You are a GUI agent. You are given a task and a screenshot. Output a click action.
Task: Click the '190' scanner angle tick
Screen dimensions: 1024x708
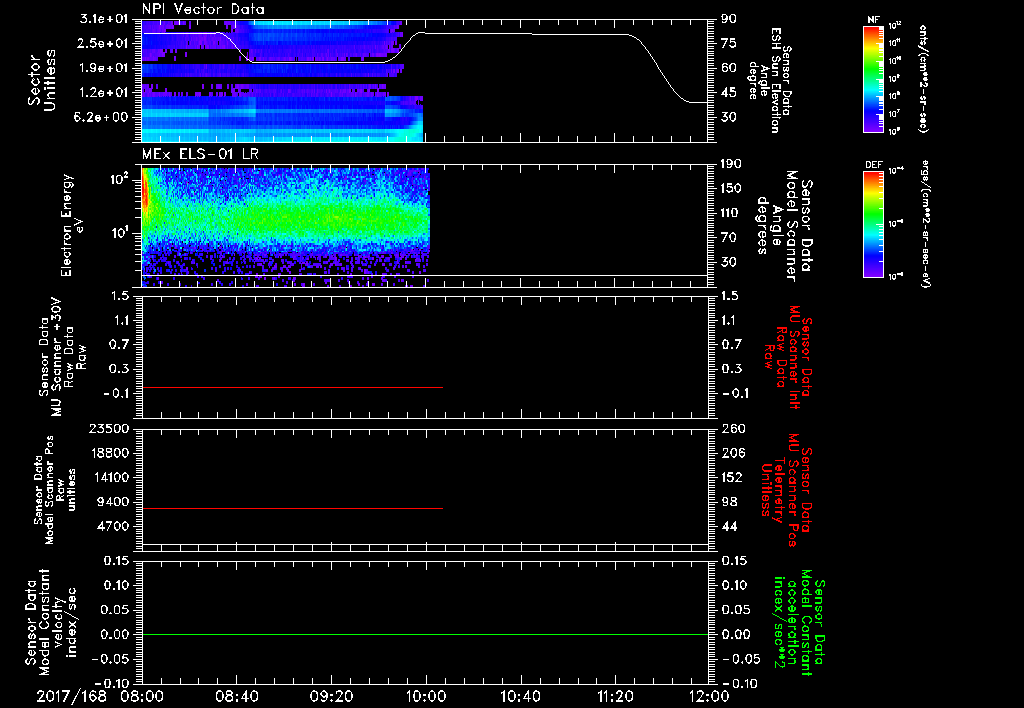(731, 164)
